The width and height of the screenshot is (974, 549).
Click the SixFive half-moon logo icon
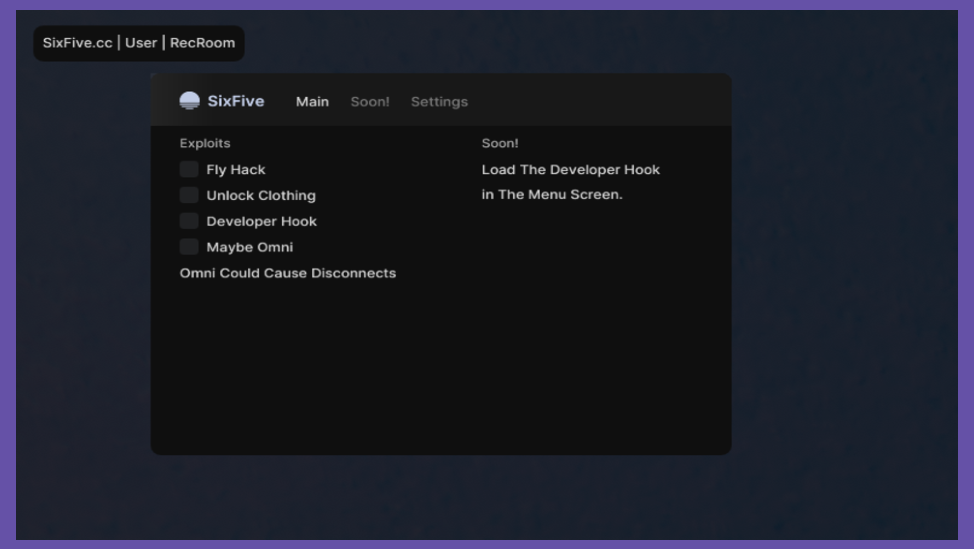point(189,101)
